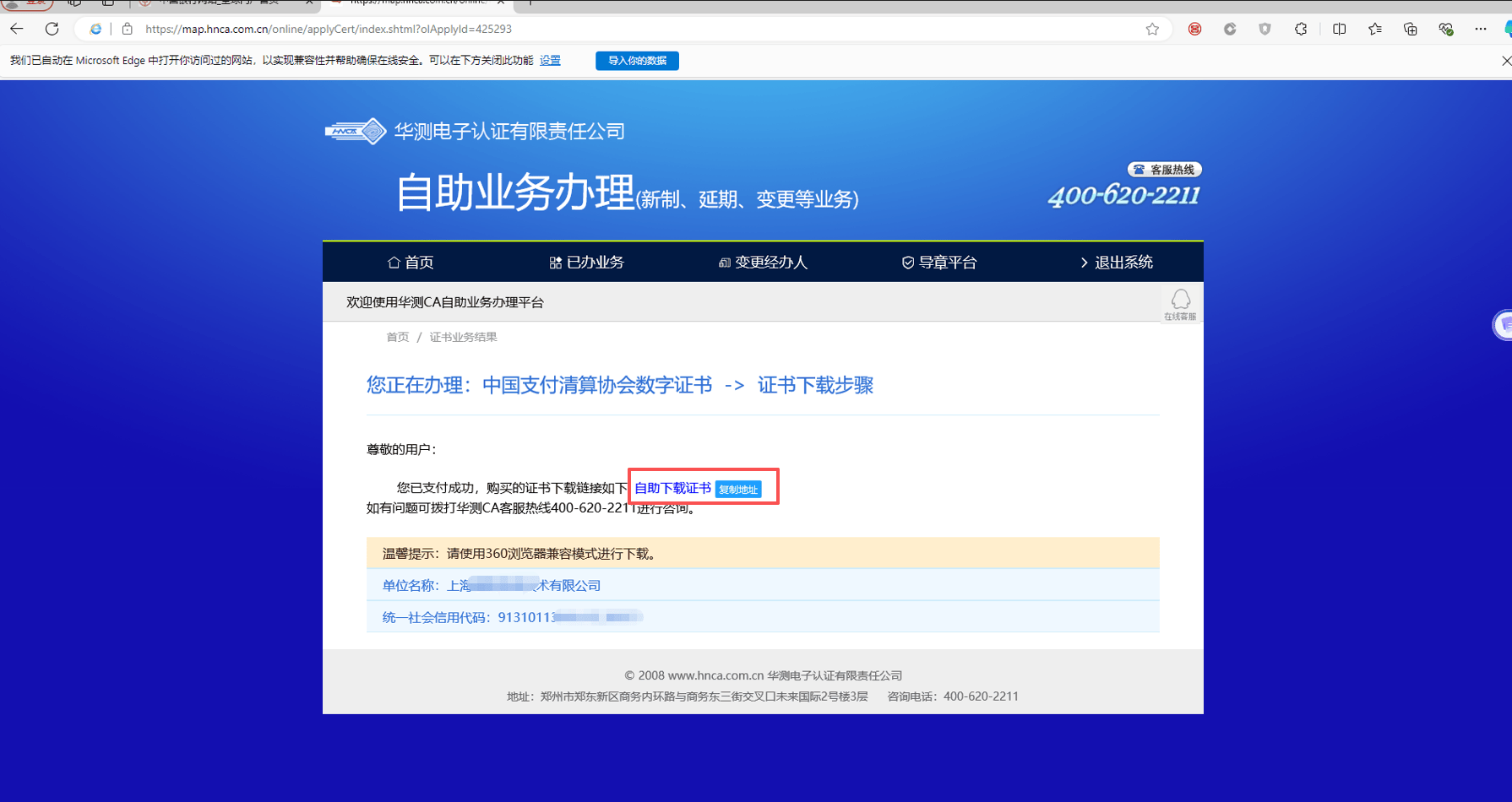Open Browser essentials heart icon
The height and width of the screenshot is (802, 1512).
(1446, 29)
